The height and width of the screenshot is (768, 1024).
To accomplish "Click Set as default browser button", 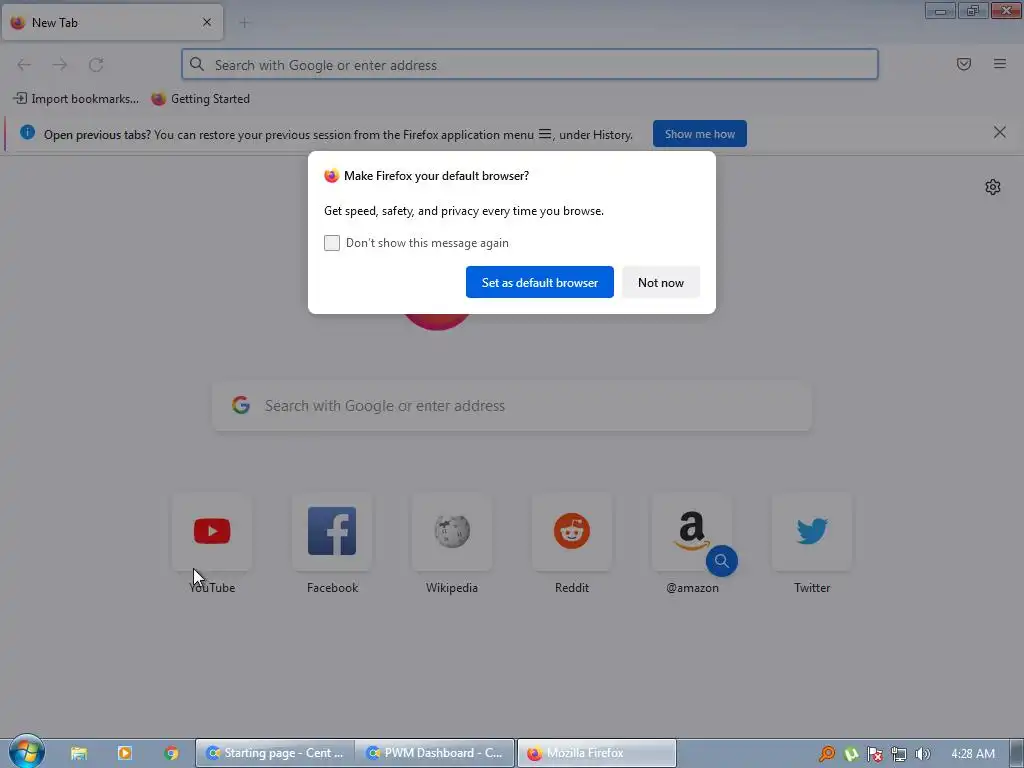I will coord(539,282).
